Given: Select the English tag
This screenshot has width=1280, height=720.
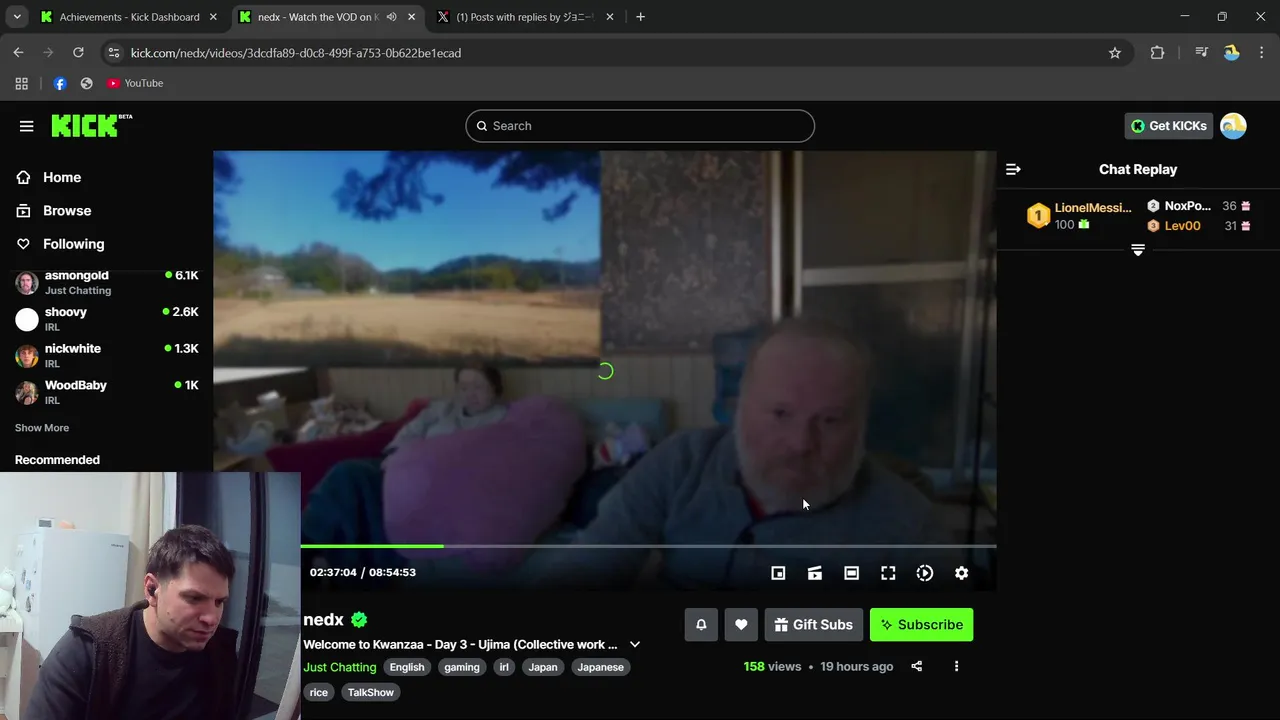Looking at the screenshot, I should (x=407, y=667).
